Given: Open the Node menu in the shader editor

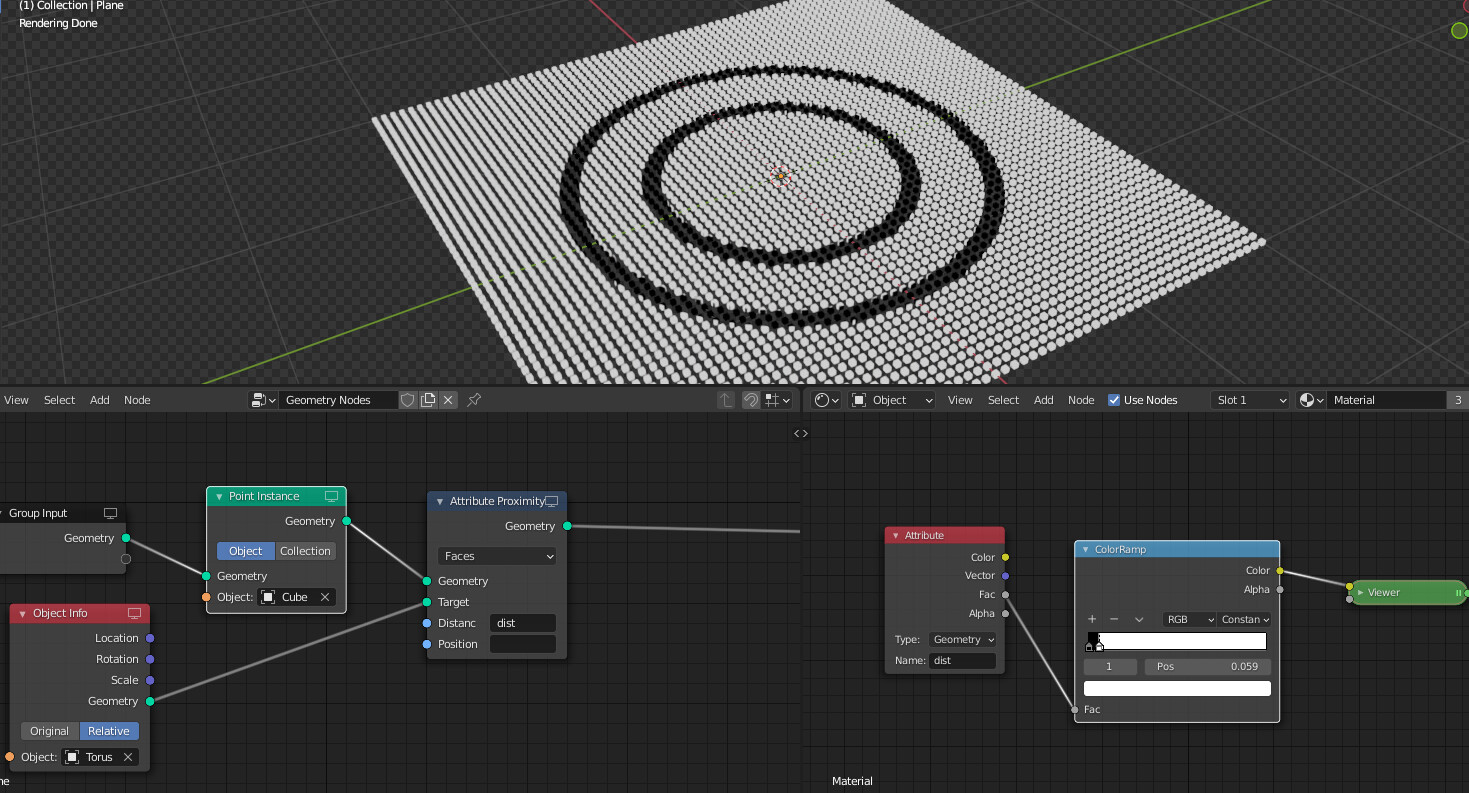Looking at the screenshot, I should click(1081, 399).
